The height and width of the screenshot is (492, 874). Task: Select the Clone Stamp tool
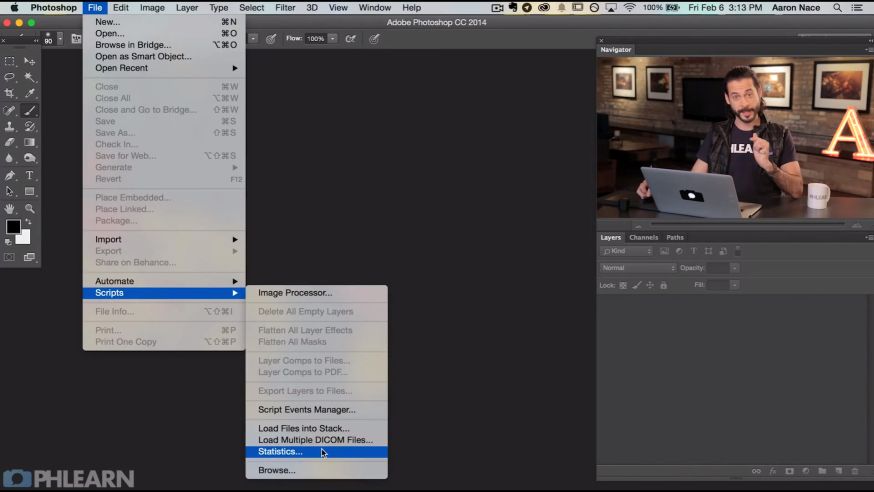pyautogui.click(x=10, y=127)
